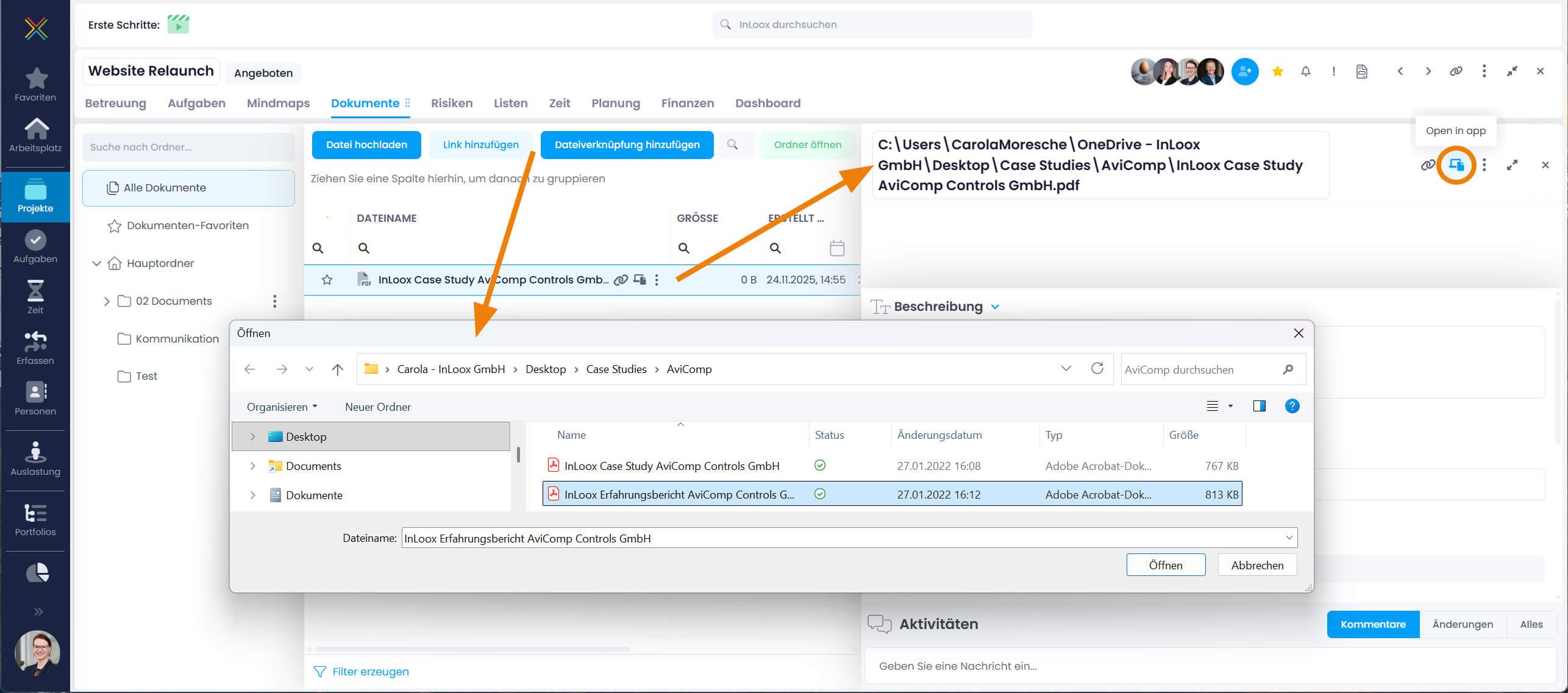This screenshot has height=693, width=1568.
Task: Copy document link in detail panel
Action: [x=1428, y=165]
